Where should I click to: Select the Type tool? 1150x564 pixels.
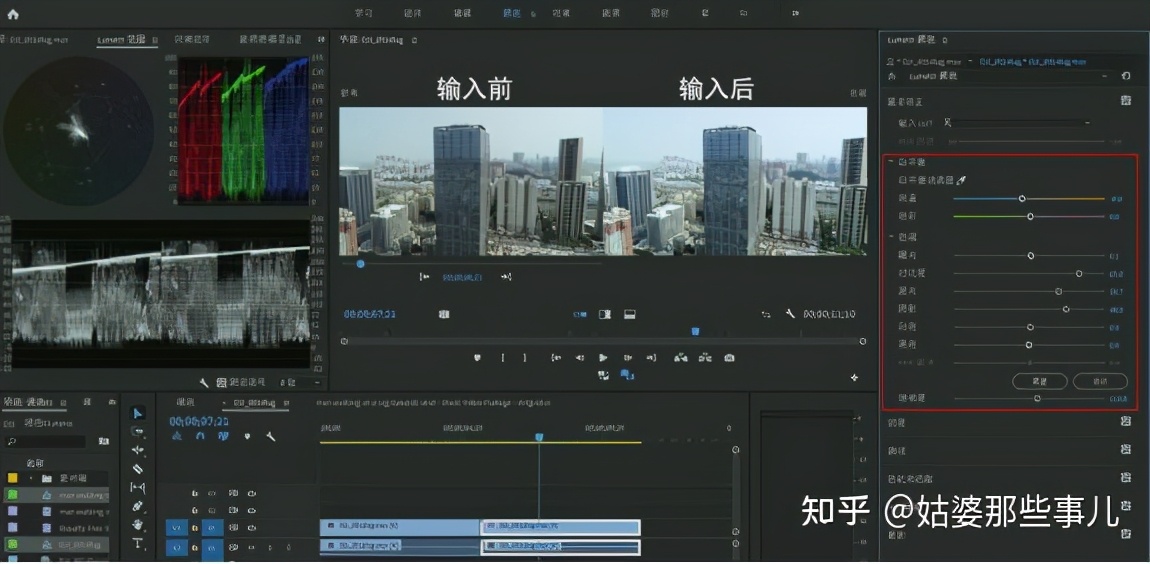(138, 543)
